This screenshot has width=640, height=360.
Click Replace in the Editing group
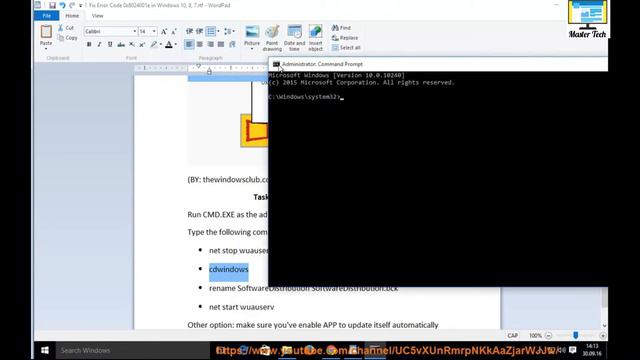coord(345,38)
